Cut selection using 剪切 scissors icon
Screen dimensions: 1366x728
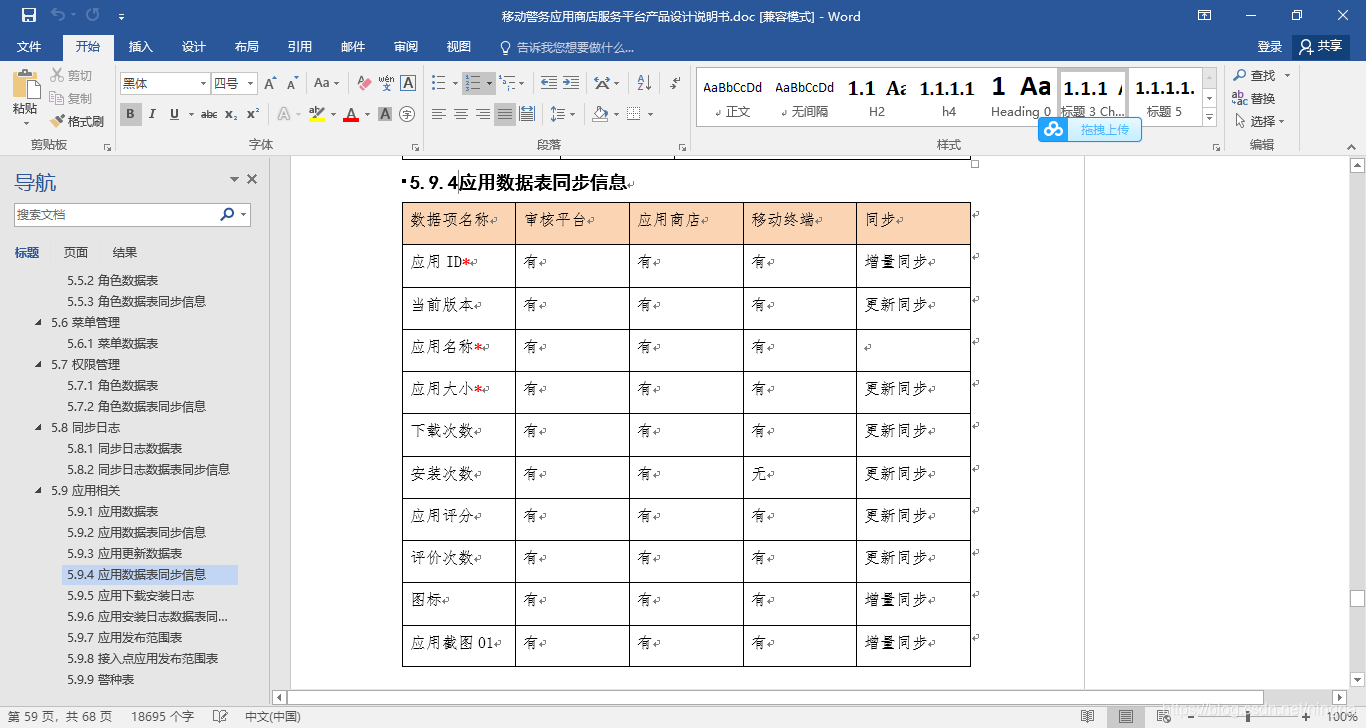(x=71, y=76)
